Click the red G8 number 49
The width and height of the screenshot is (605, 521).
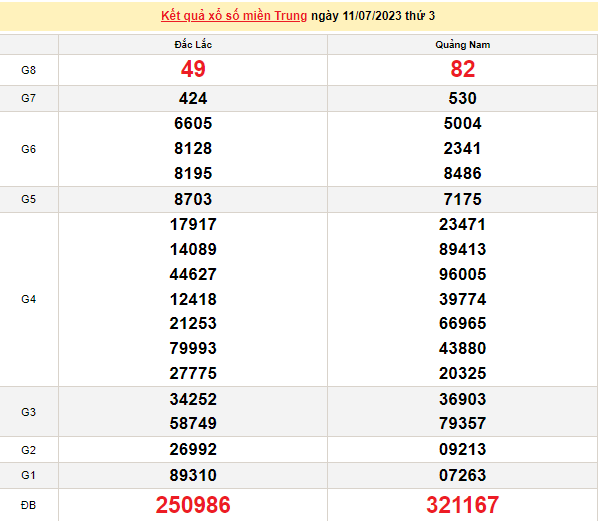pyautogui.click(x=192, y=70)
